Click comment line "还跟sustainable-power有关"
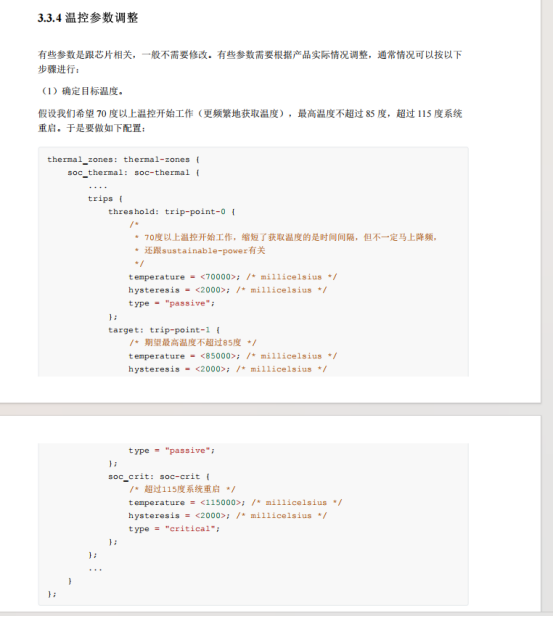The height and width of the screenshot is (617, 554). (x=200, y=251)
